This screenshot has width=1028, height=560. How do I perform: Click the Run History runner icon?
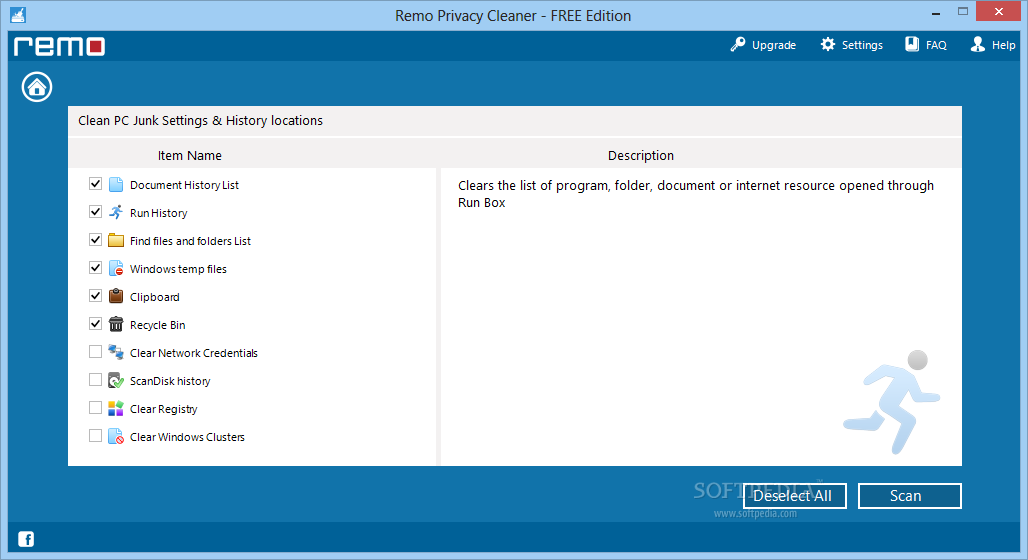(116, 212)
